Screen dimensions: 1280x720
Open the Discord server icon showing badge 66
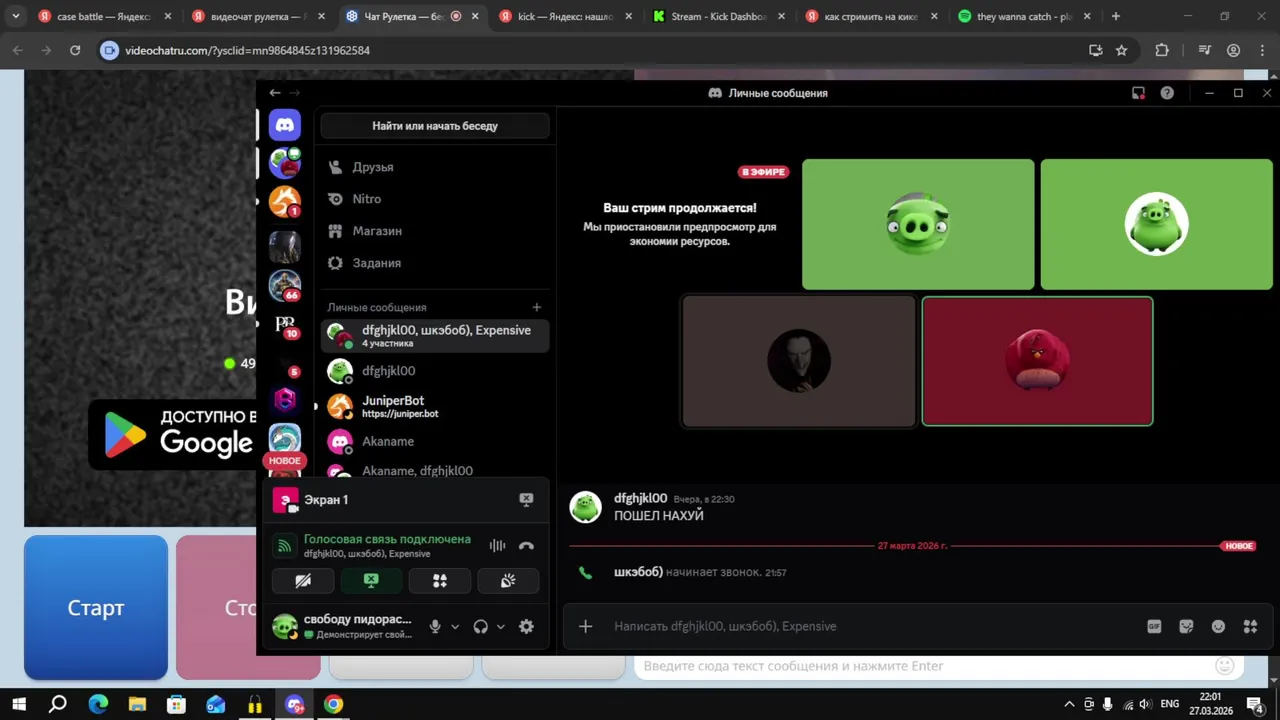coord(285,285)
